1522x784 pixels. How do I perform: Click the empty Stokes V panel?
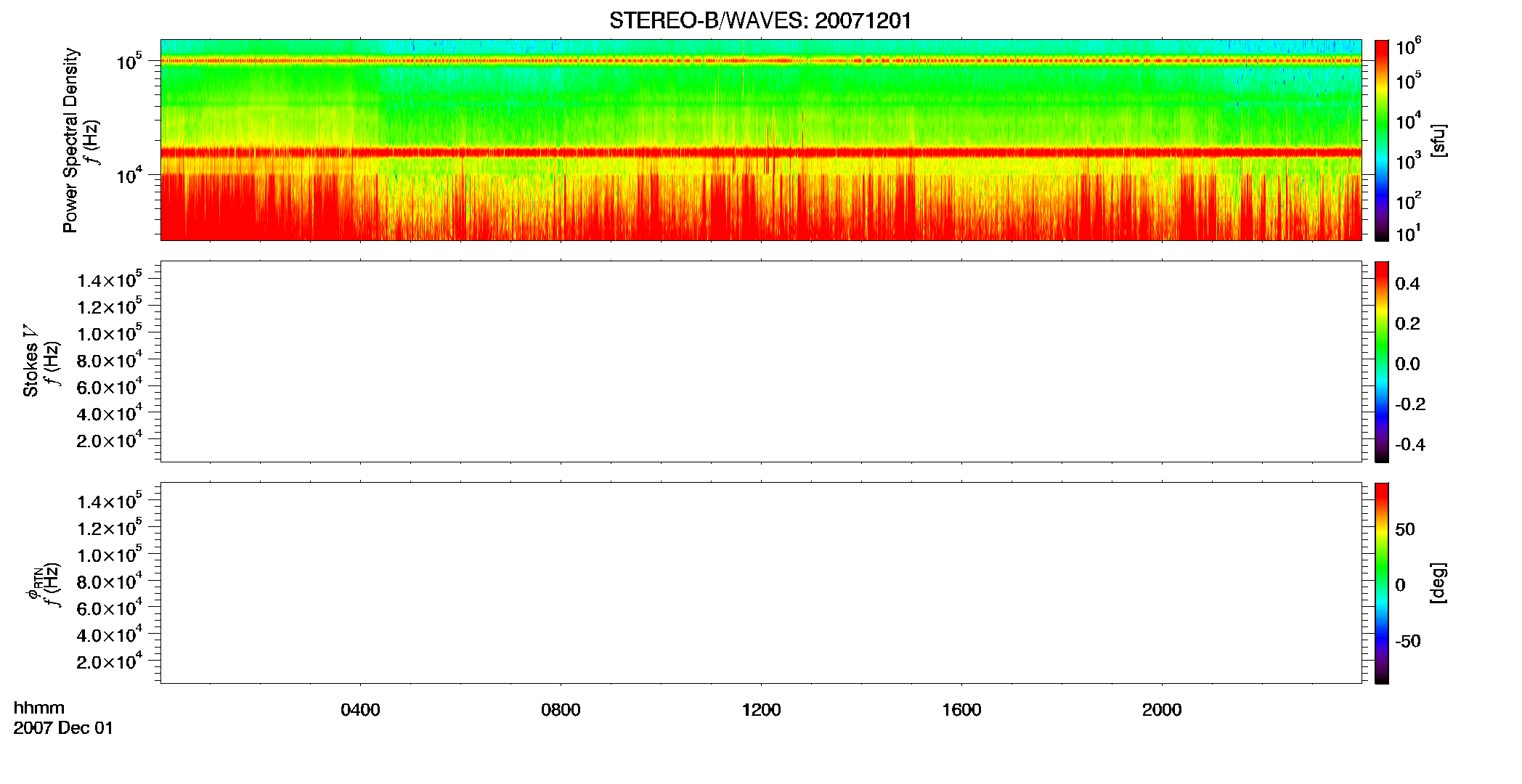[760, 362]
